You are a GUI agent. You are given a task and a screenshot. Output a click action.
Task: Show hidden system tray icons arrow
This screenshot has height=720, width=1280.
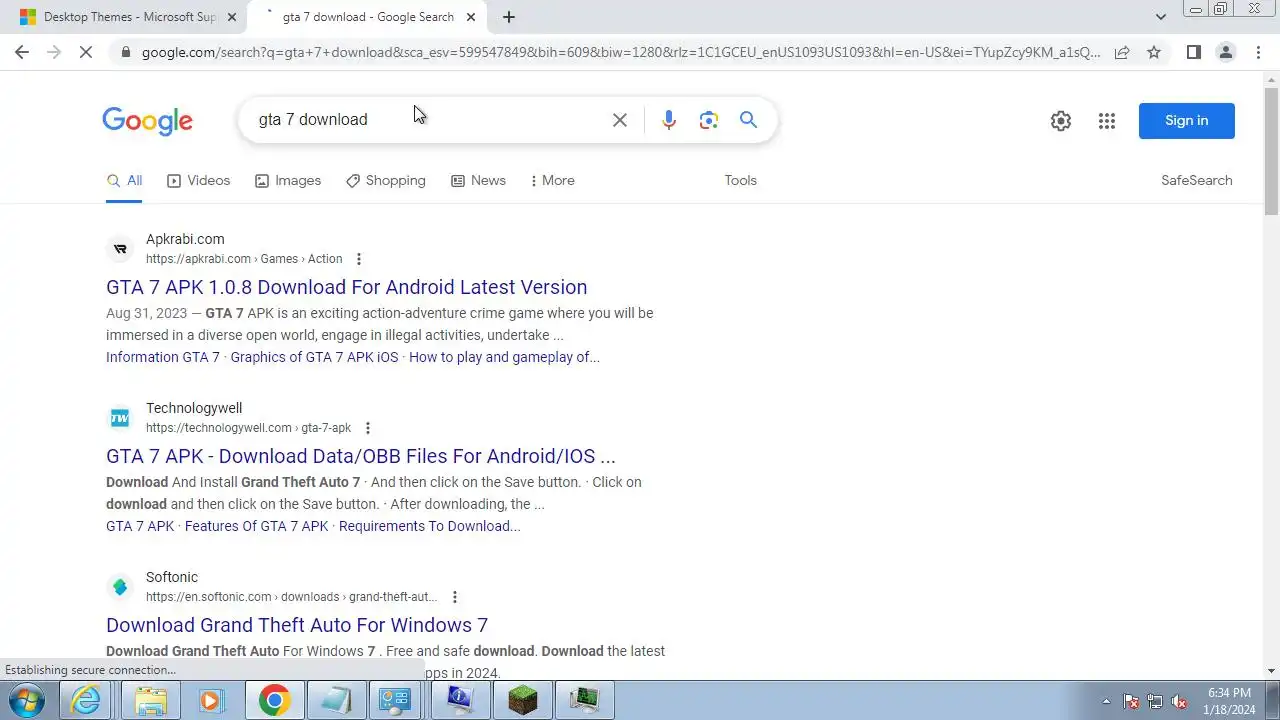click(x=1106, y=701)
